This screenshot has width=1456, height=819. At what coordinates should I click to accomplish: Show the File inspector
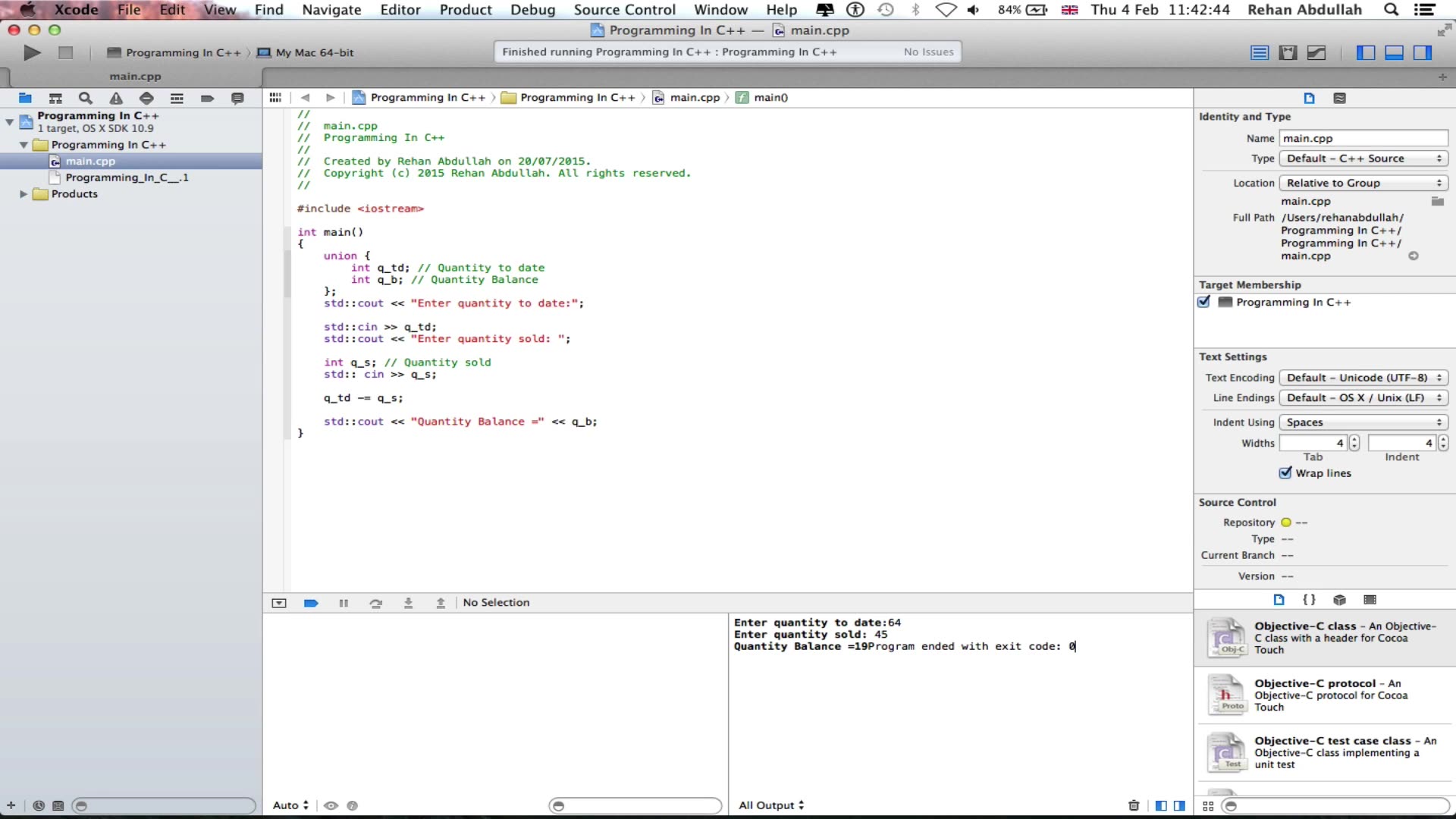coord(1309,98)
